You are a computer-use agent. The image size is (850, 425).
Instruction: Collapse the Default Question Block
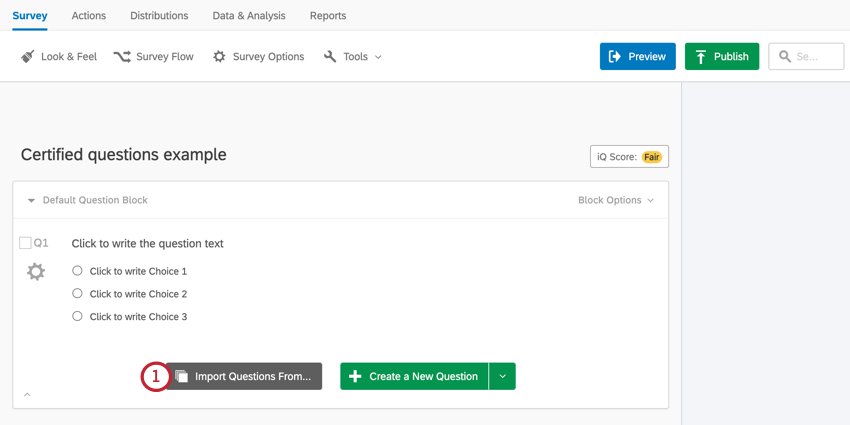31,201
